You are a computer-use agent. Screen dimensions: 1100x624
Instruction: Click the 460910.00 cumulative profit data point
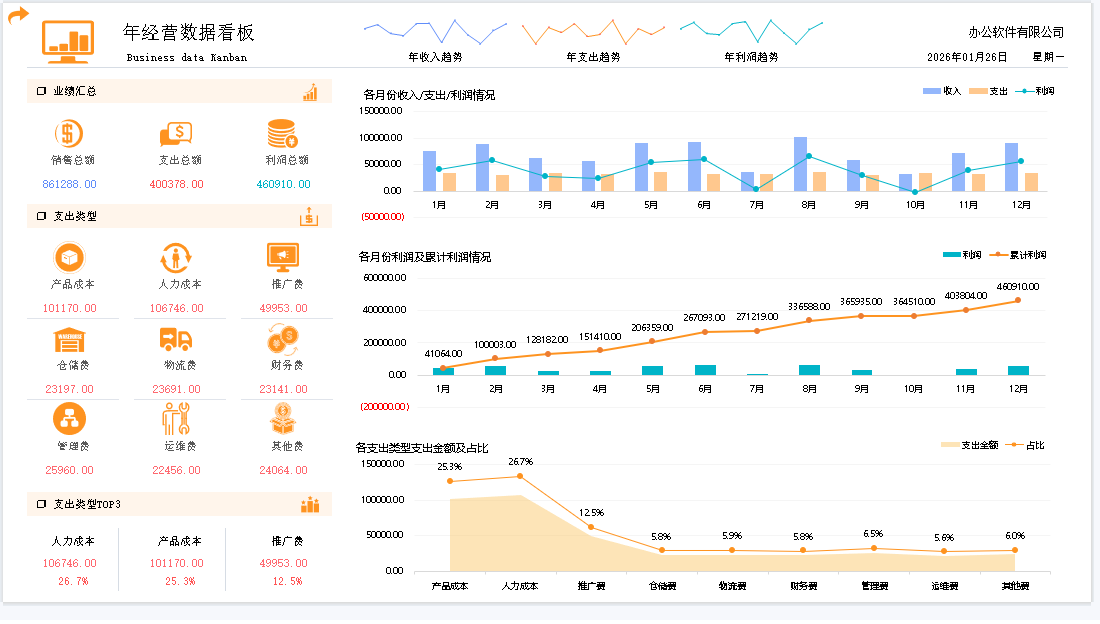[x=1018, y=300]
